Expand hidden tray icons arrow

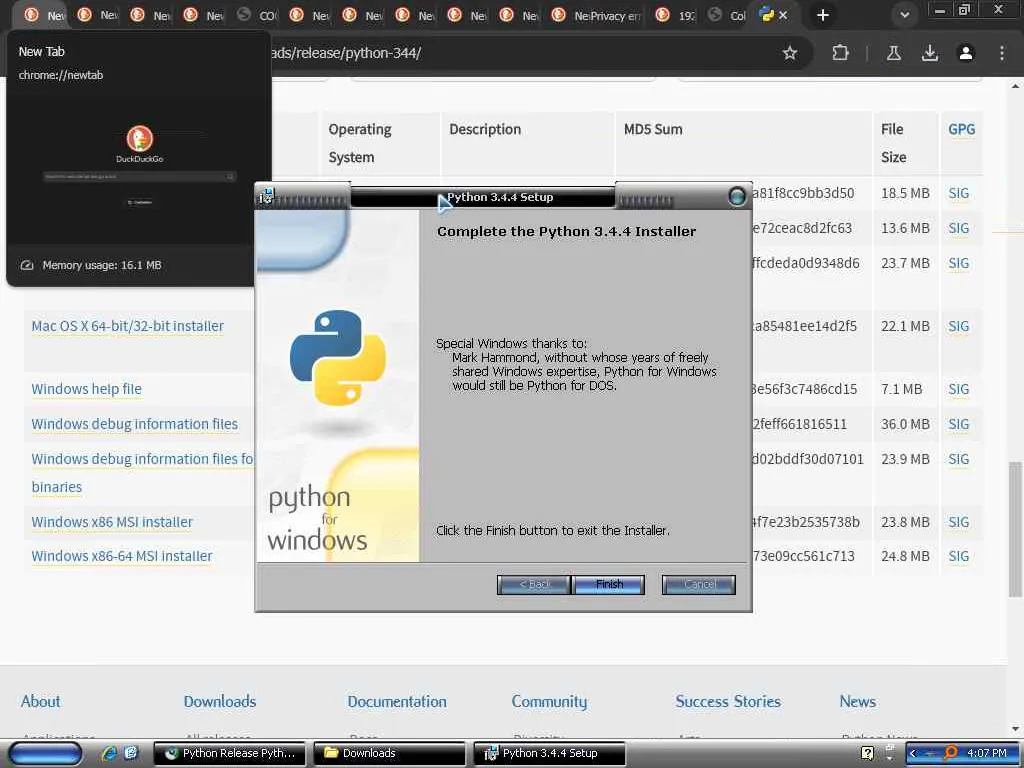pyautogui.click(x=913, y=753)
